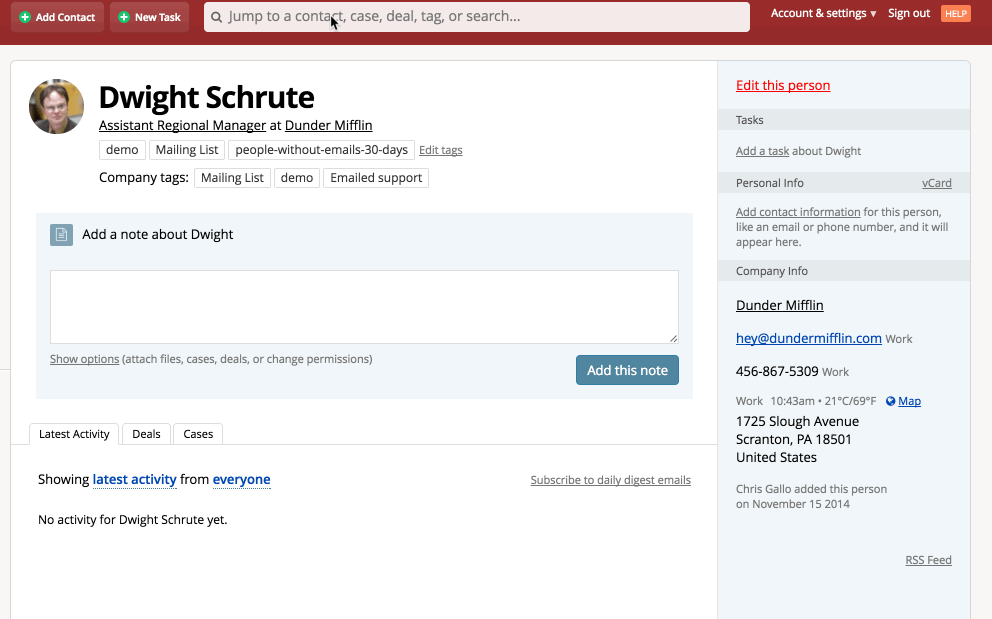Expand the Account & settings menu
The image size is (992, 619).
point(823,13)
